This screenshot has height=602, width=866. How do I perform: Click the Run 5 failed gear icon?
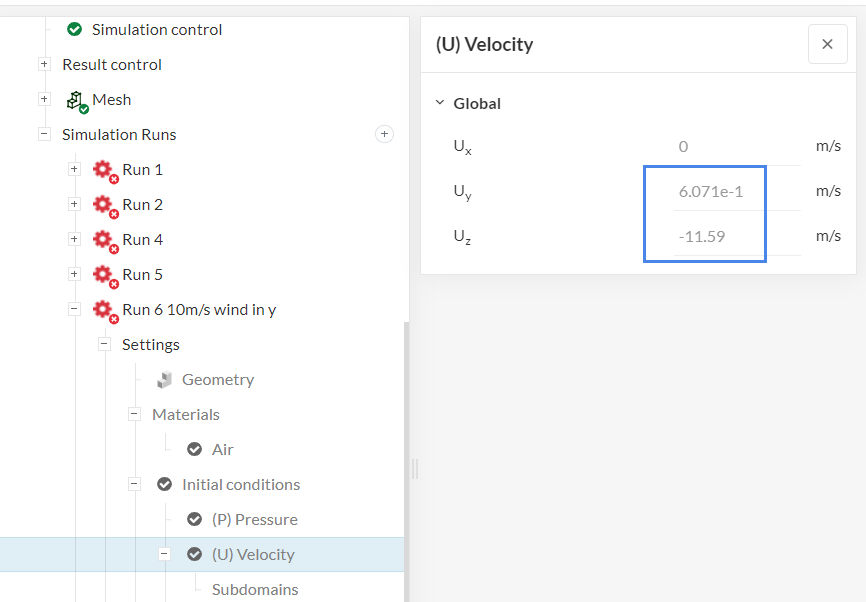[x=104, y=275]
